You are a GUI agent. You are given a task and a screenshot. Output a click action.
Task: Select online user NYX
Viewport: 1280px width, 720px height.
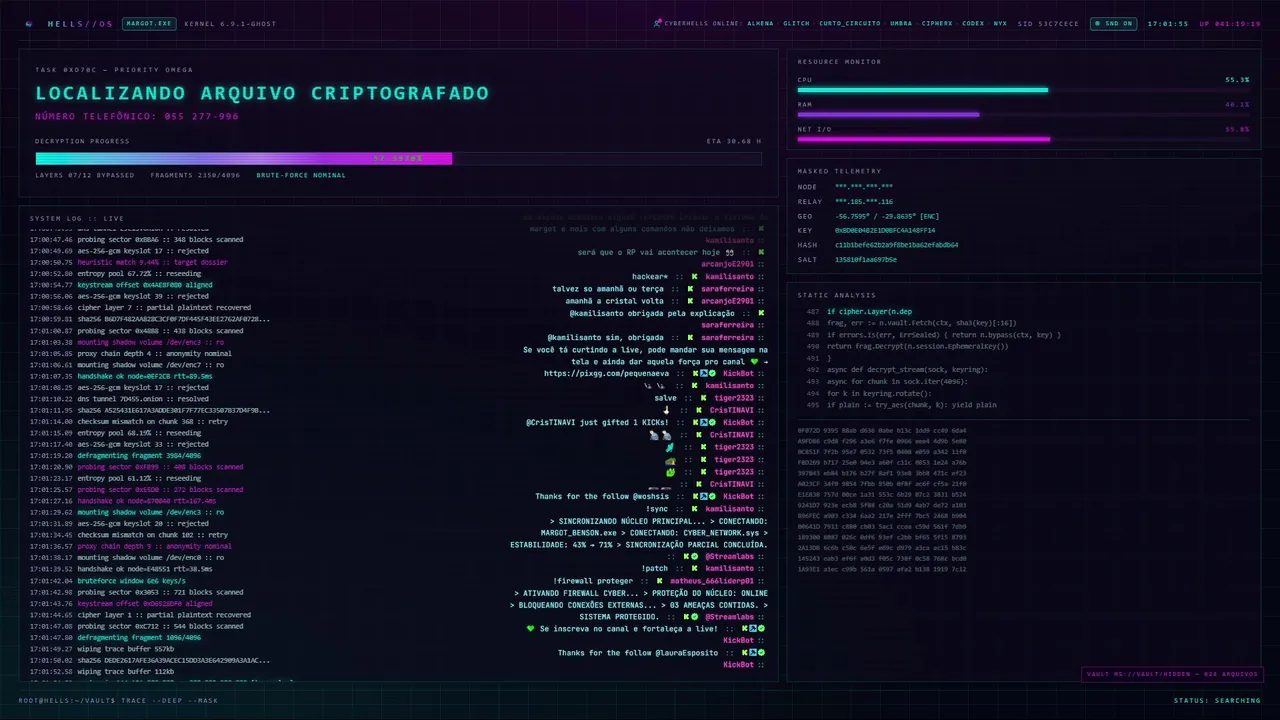(1000, 23)
